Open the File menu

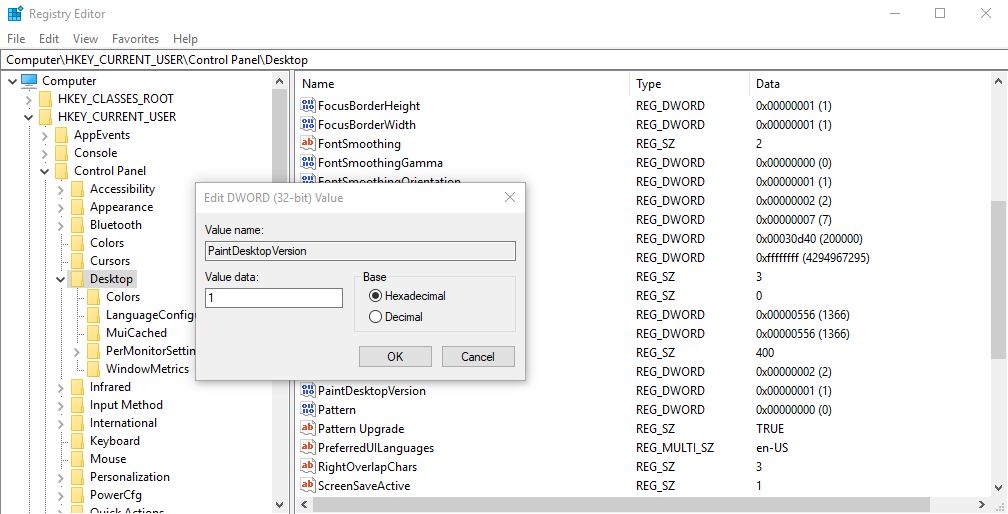tap(16, 39)
